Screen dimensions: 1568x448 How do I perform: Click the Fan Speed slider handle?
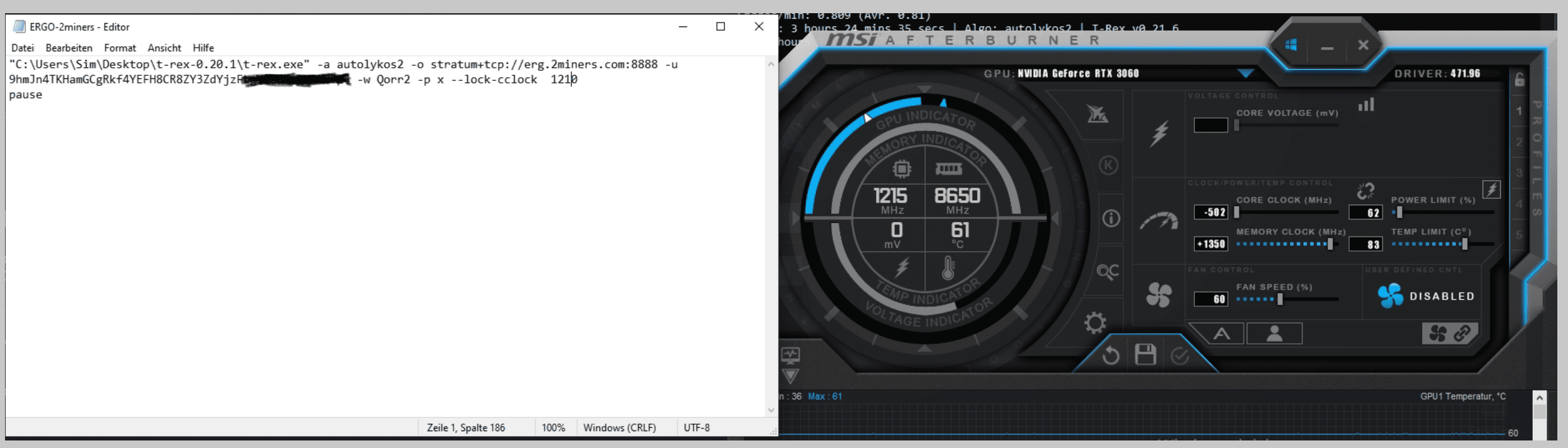point(1280,299)
